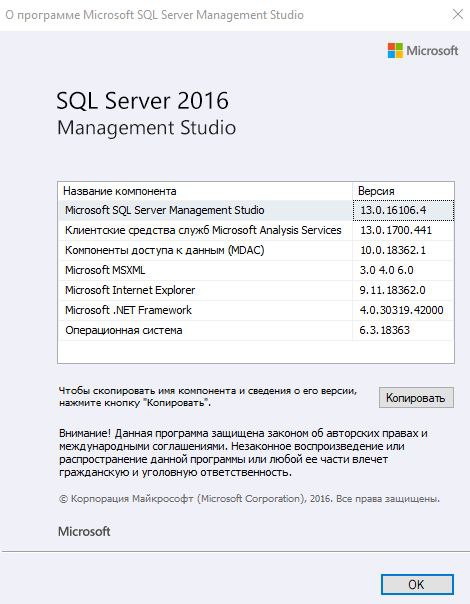Image resolution: width=470 pixels, height=604 pixels.
Task: Close the About dialog with X
Action: 457,15
